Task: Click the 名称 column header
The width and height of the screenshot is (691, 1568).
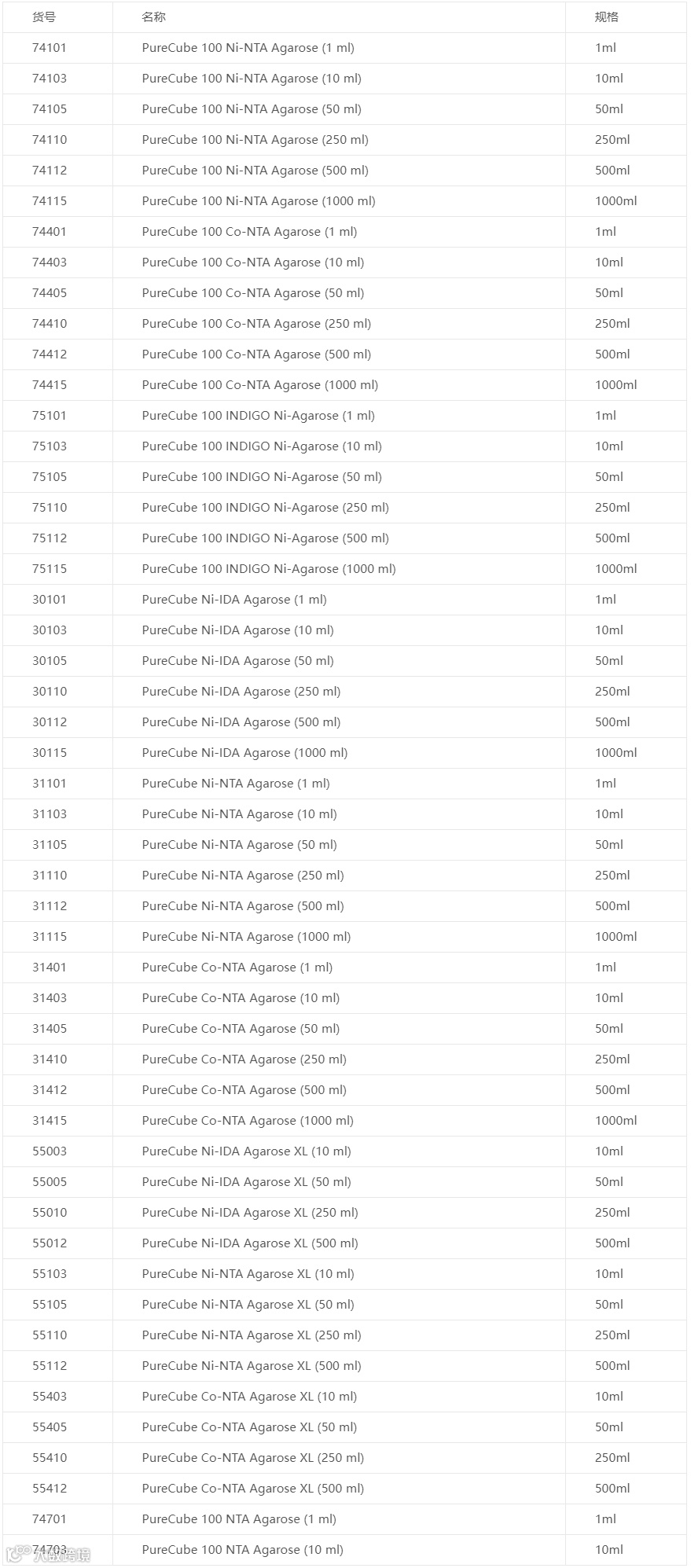Action: pos(154,17)
